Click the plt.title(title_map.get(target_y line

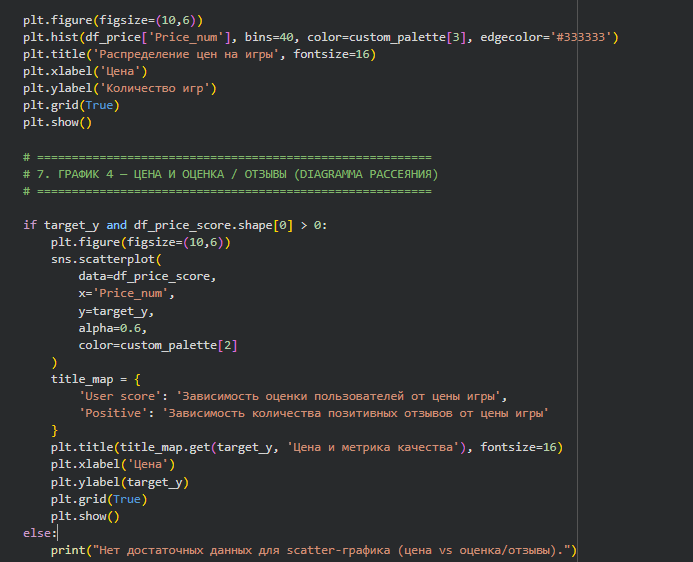(x=307, y=448)
